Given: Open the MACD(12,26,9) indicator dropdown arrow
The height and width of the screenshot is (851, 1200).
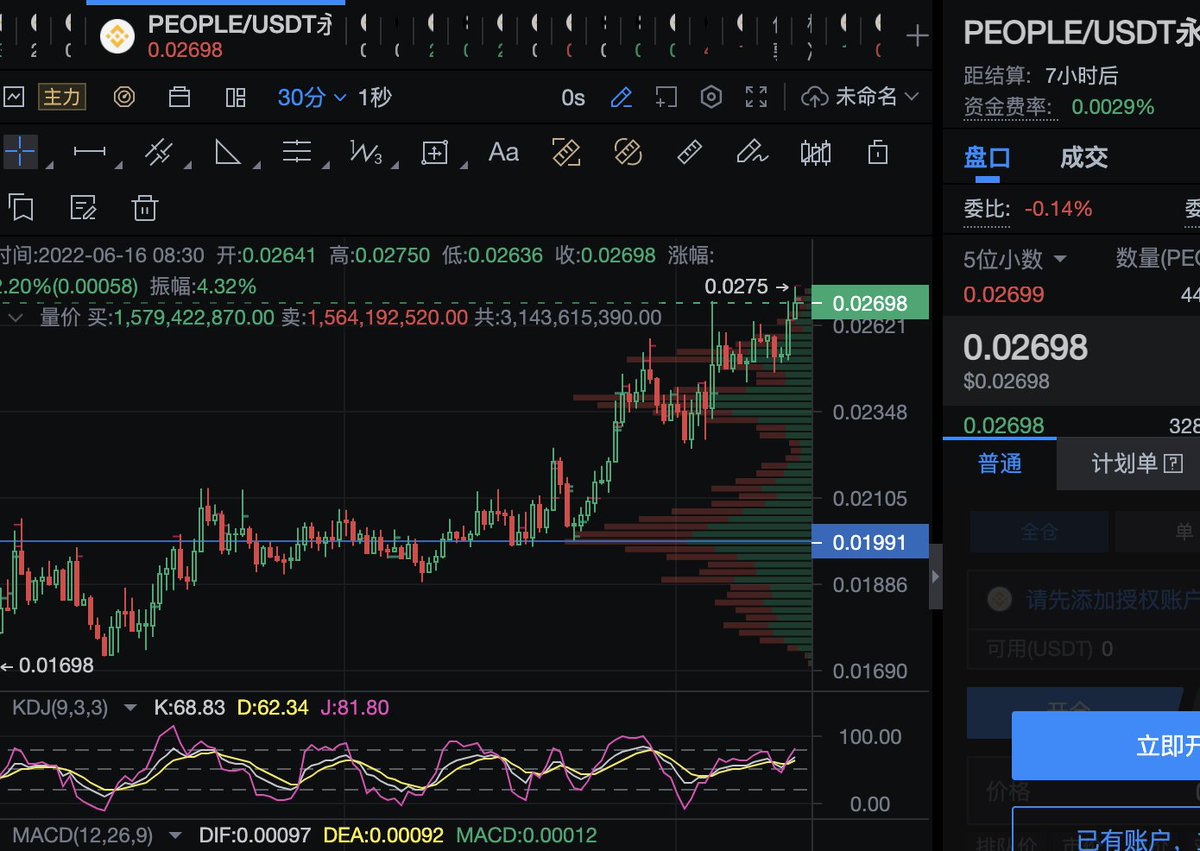Looking at the screenshot, I should coord(175,835).
